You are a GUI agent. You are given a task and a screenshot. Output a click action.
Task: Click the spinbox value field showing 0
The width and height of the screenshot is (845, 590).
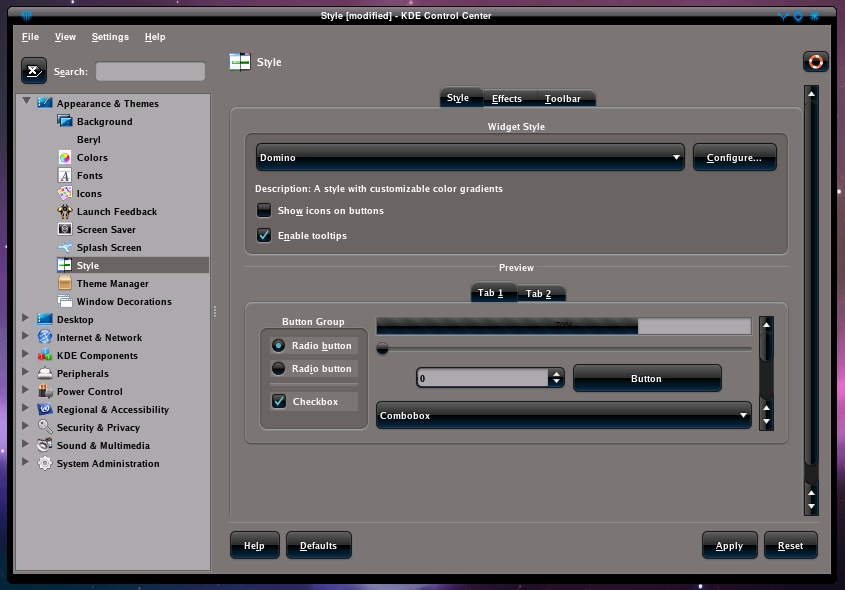pos(483,378)
